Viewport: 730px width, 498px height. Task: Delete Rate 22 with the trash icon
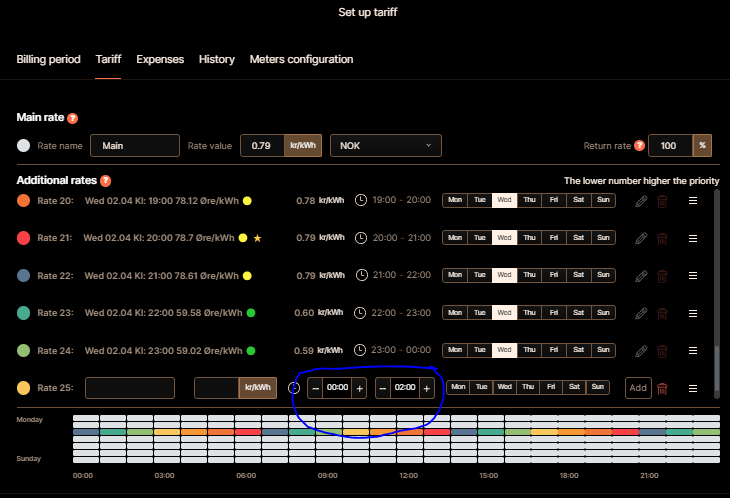[662, 276]
